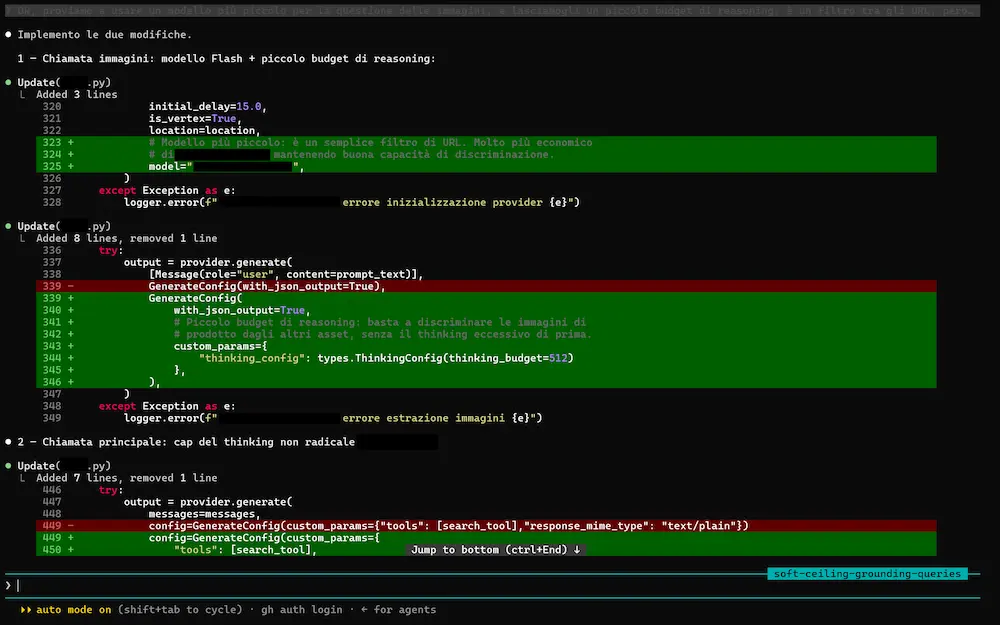Click the gh auth login hint
This screenshot has width=1000, height=625.
pos(302,610)
